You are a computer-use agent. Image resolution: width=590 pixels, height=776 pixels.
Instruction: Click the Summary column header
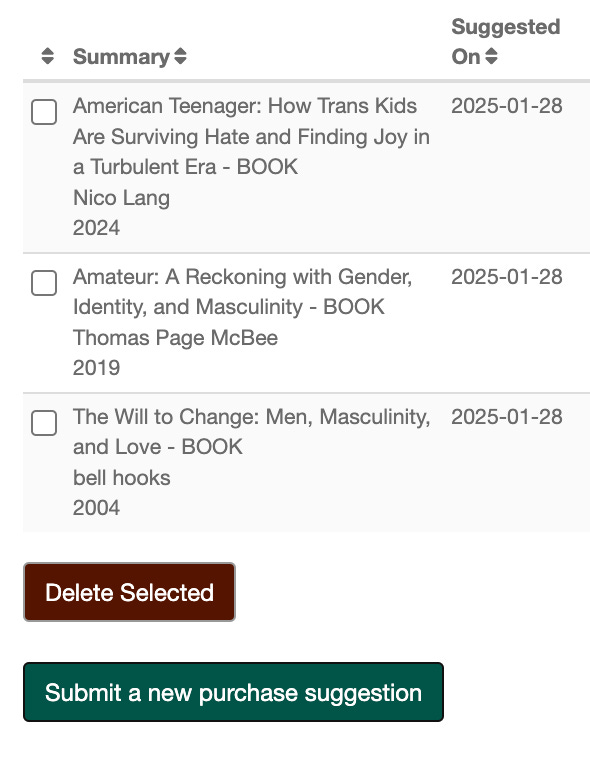121,56
